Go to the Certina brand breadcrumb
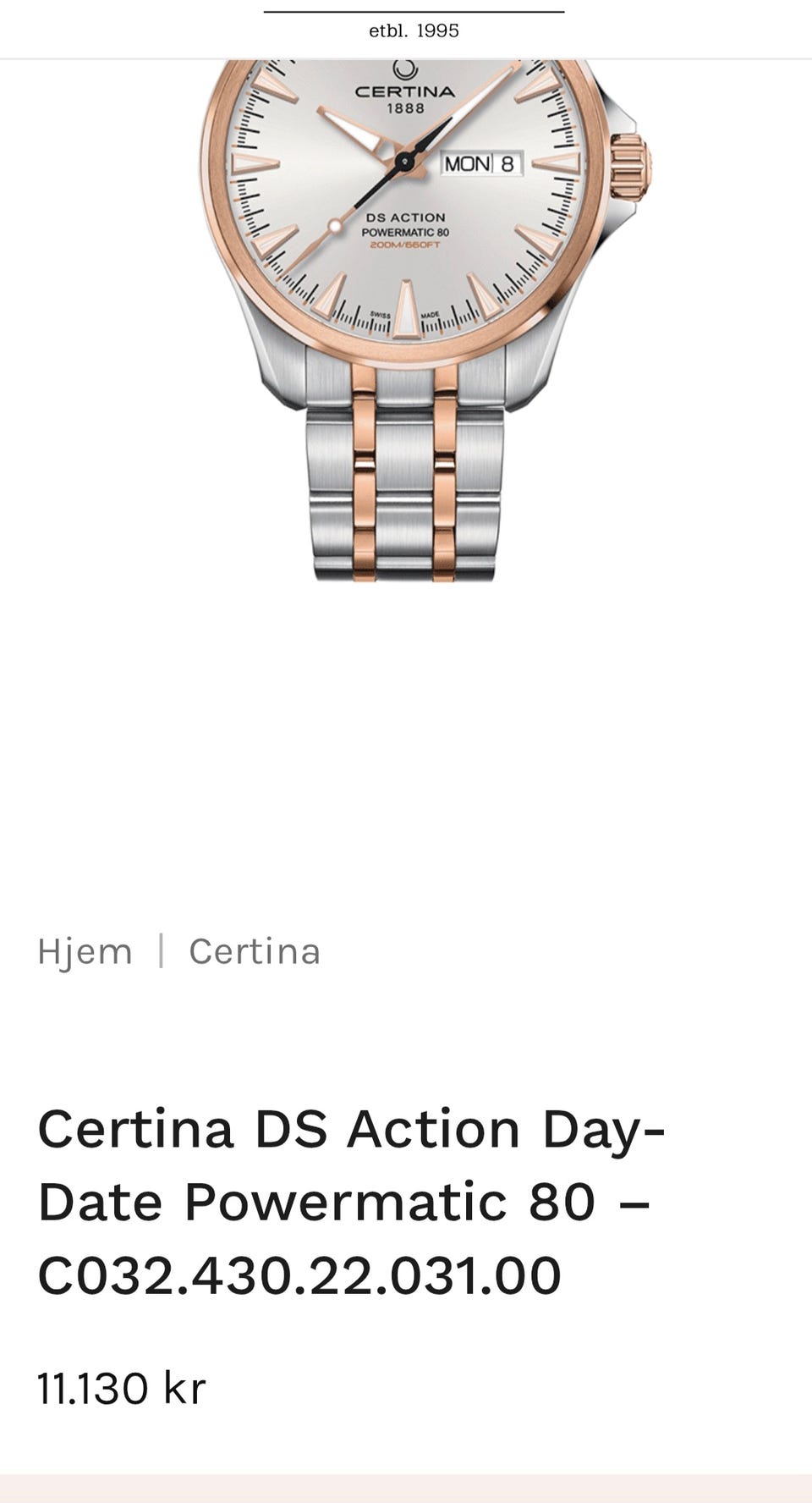 click(255, 951)
